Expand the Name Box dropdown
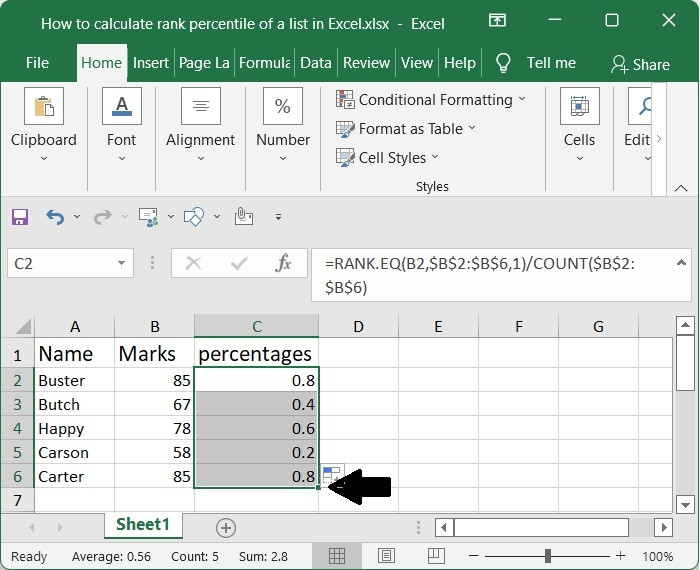Screen dimensions: 700x570 (x=122, y=264)
